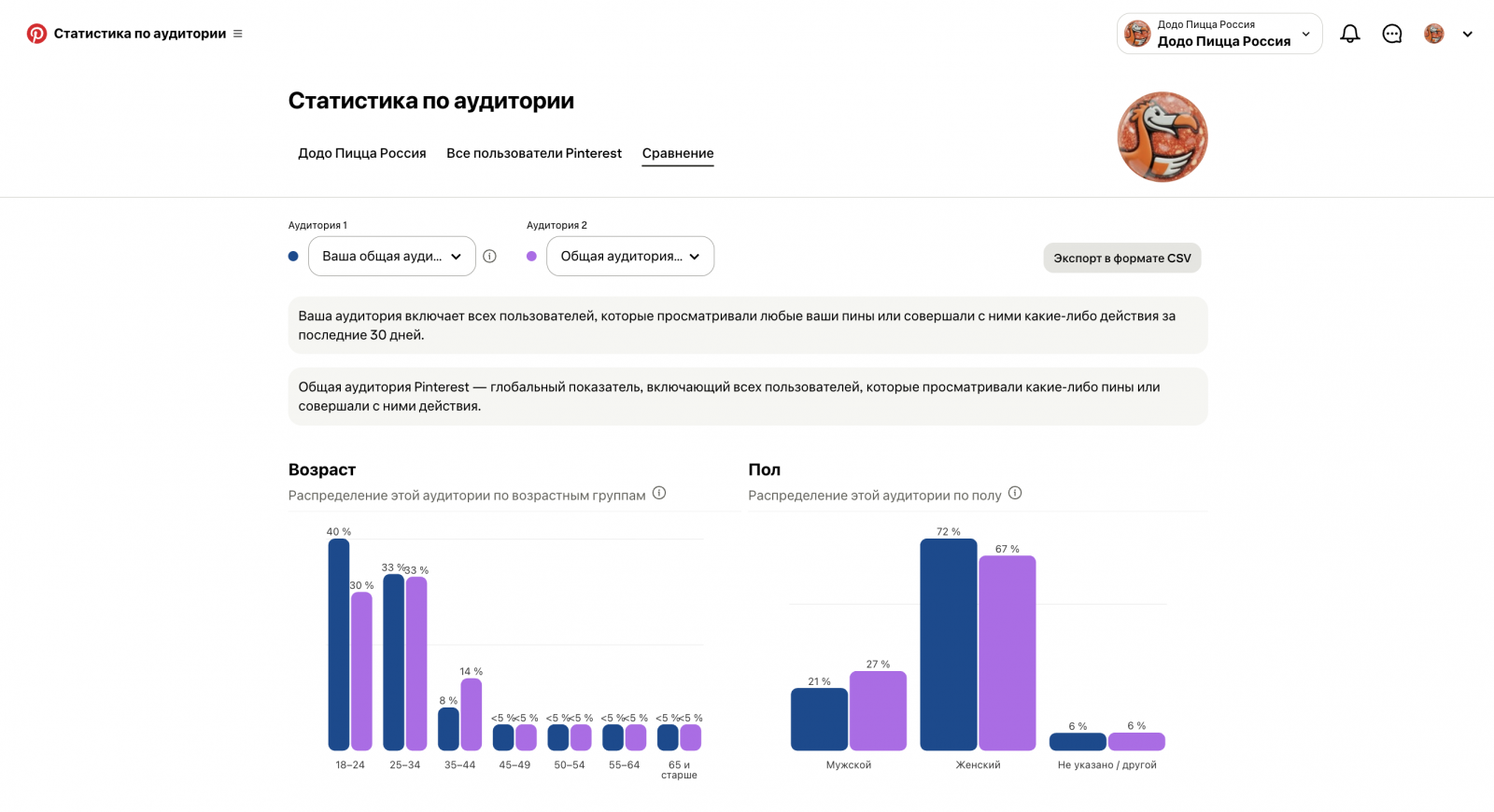Open the hamburger menu beside page title
The width and height of the screenshot is (1494, 812).
click(x=238, y=34)
